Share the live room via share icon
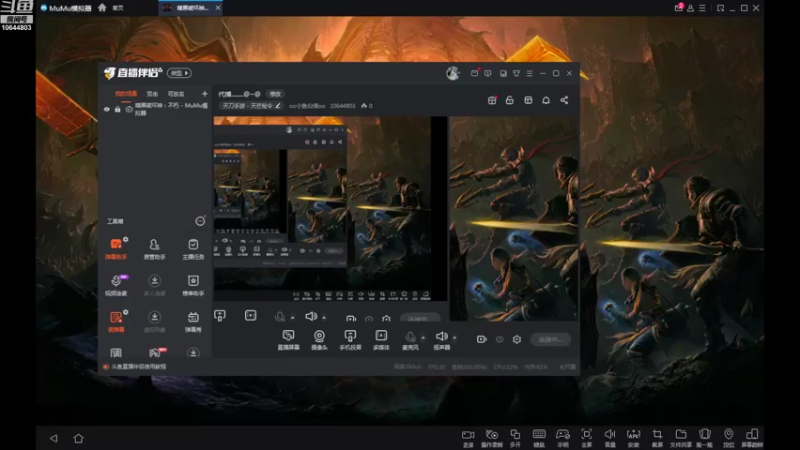The image size is (800, 450). click(564, 100)
